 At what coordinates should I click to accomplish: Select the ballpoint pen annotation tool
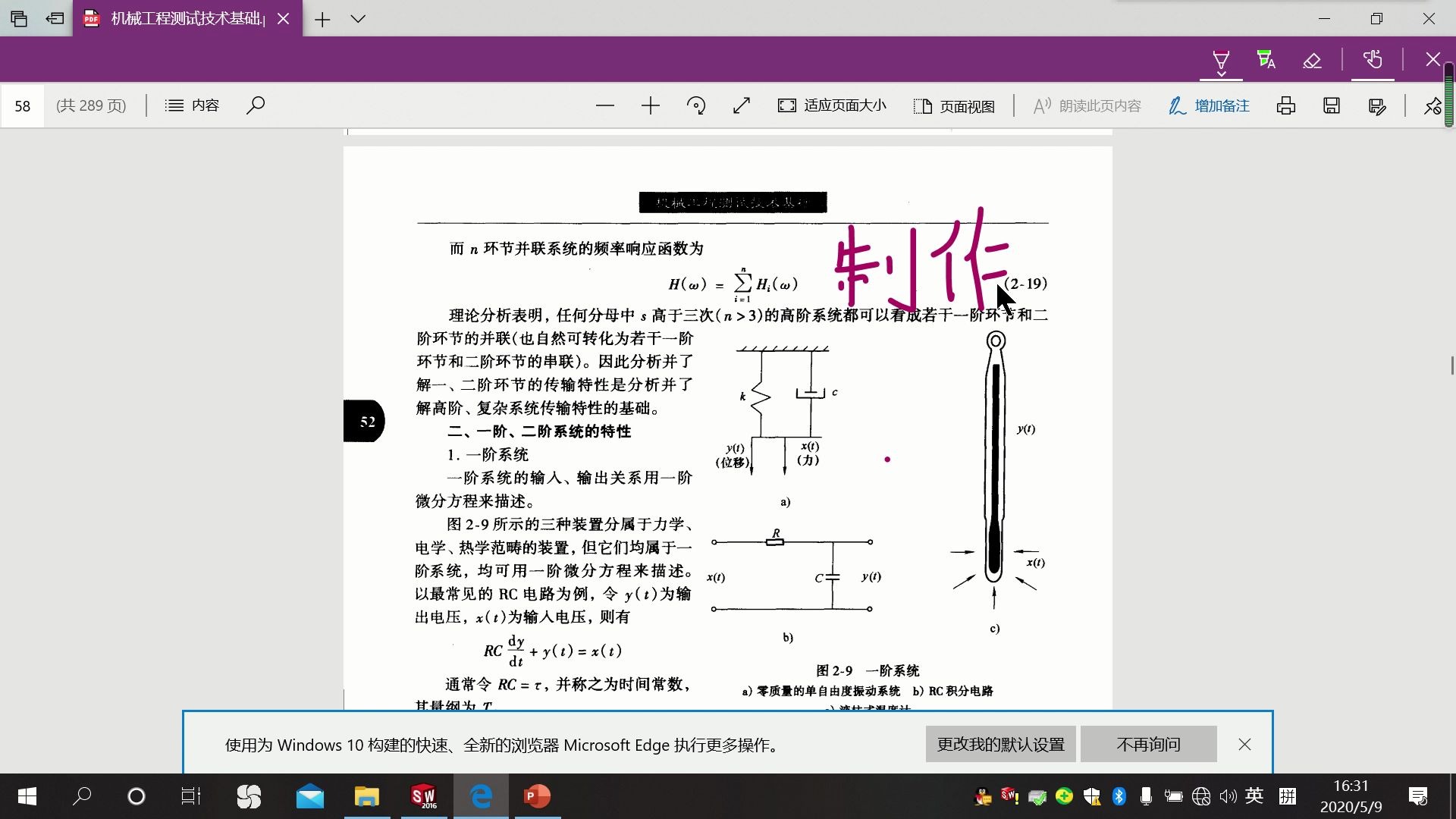[x=1221, y=59]
